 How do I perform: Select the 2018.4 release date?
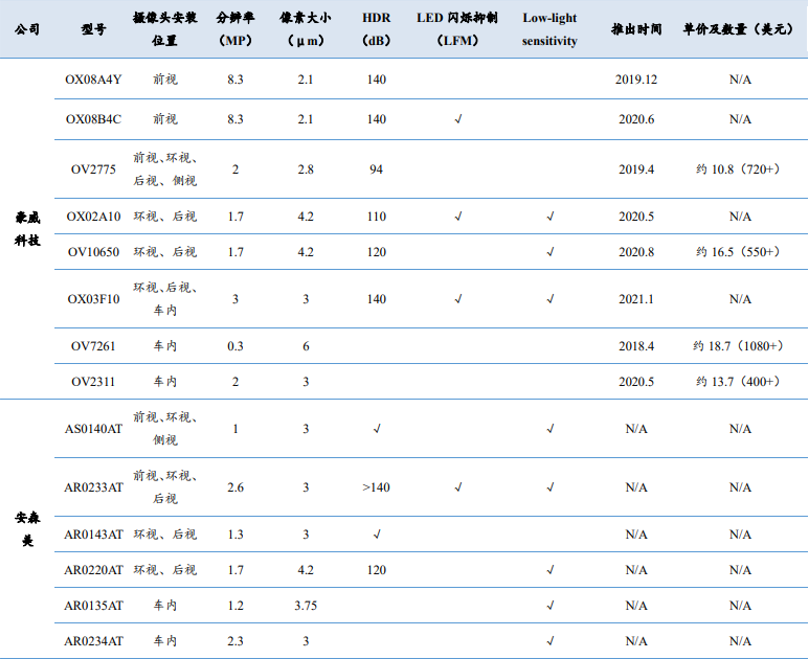click(636, 346)
